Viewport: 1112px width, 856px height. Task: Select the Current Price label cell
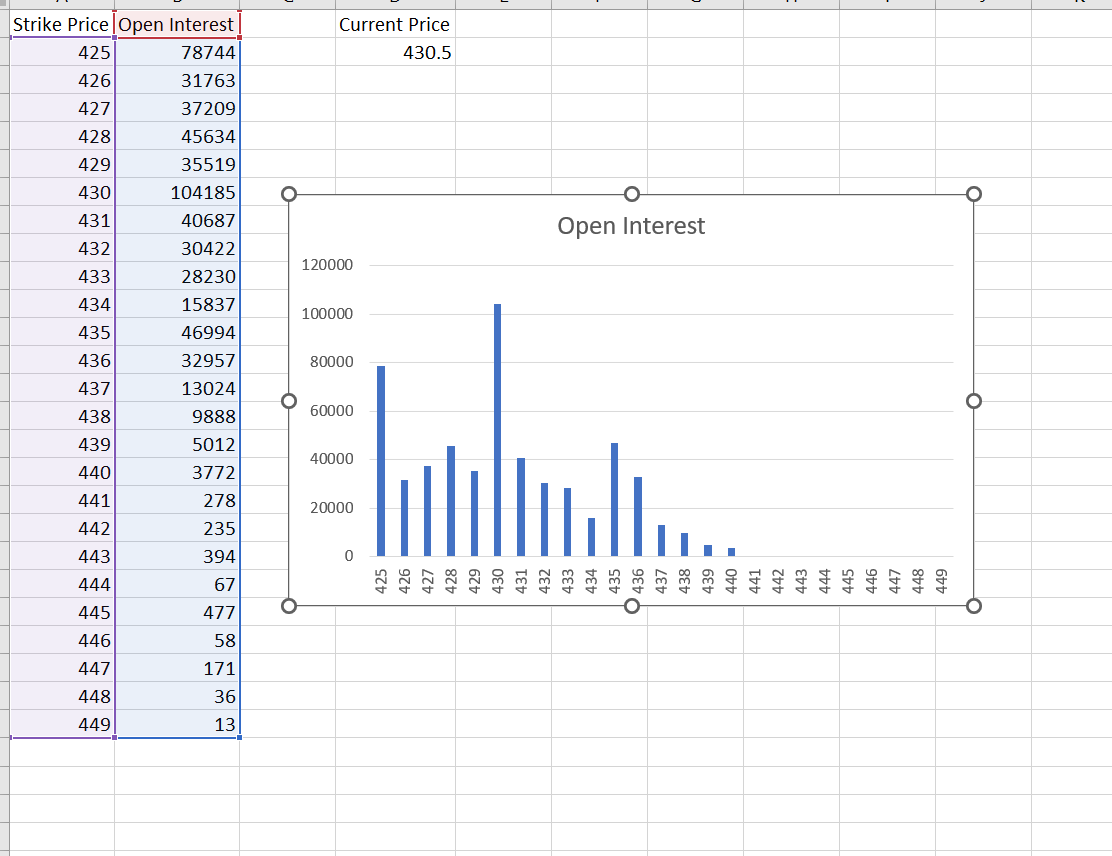[394, 24]
